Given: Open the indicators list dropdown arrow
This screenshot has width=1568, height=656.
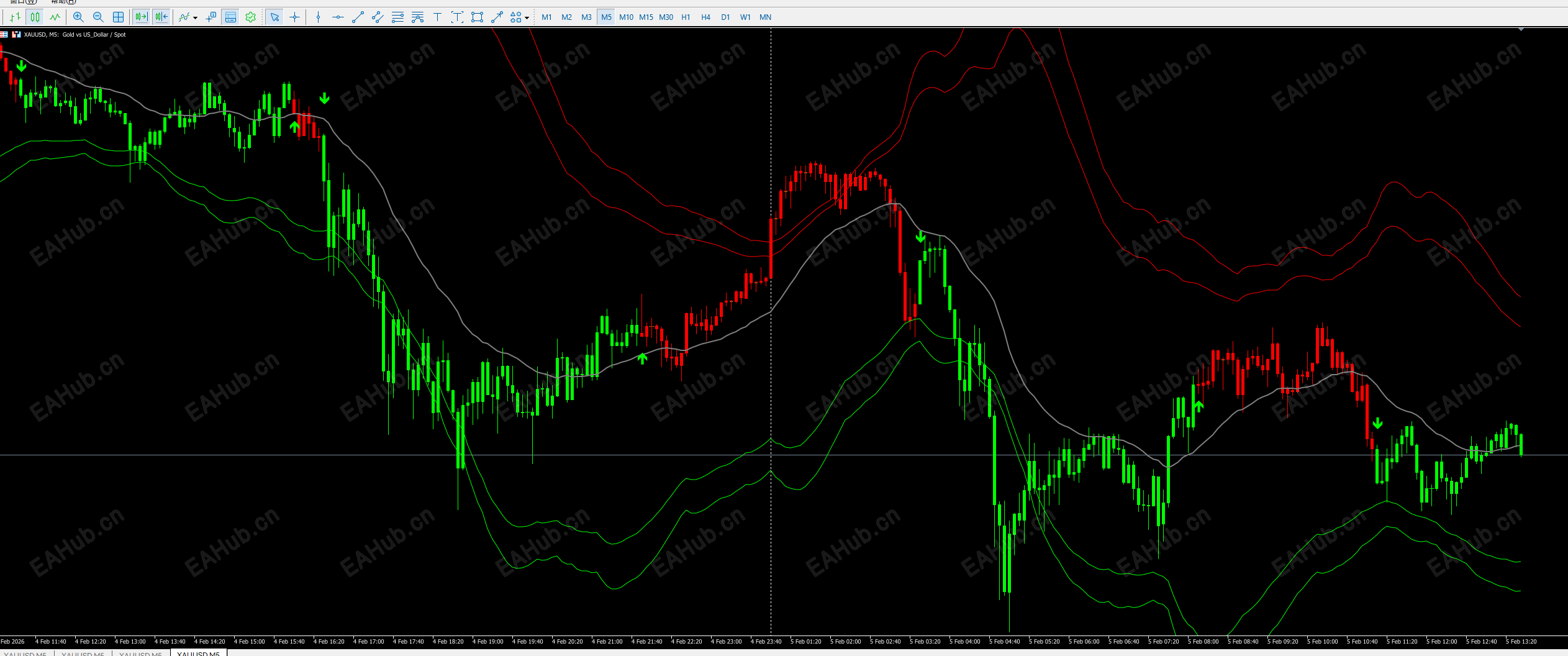Looking at the screenshot, I should [195, 18].
